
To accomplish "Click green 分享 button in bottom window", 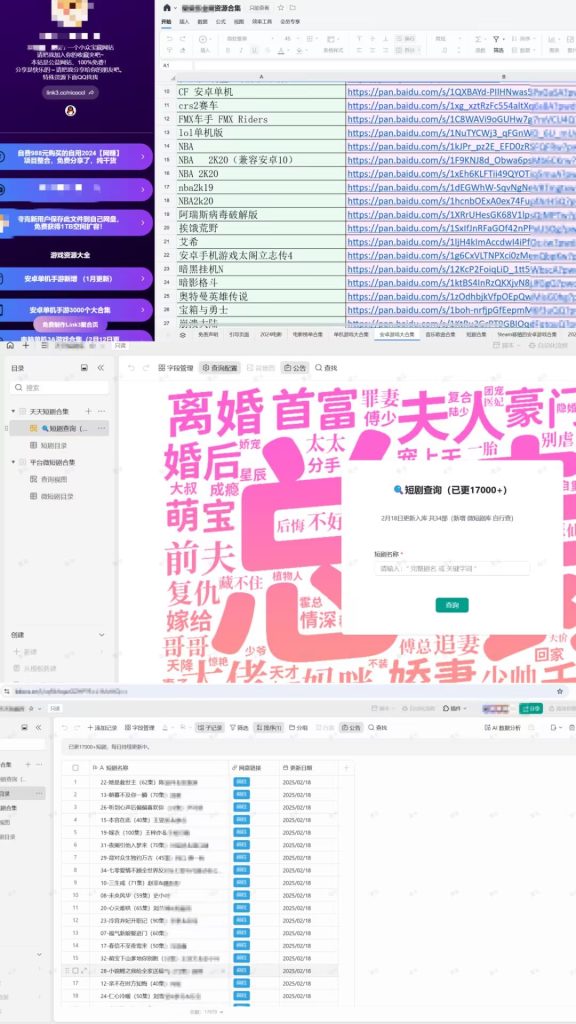I will click(x=531, y=708).
